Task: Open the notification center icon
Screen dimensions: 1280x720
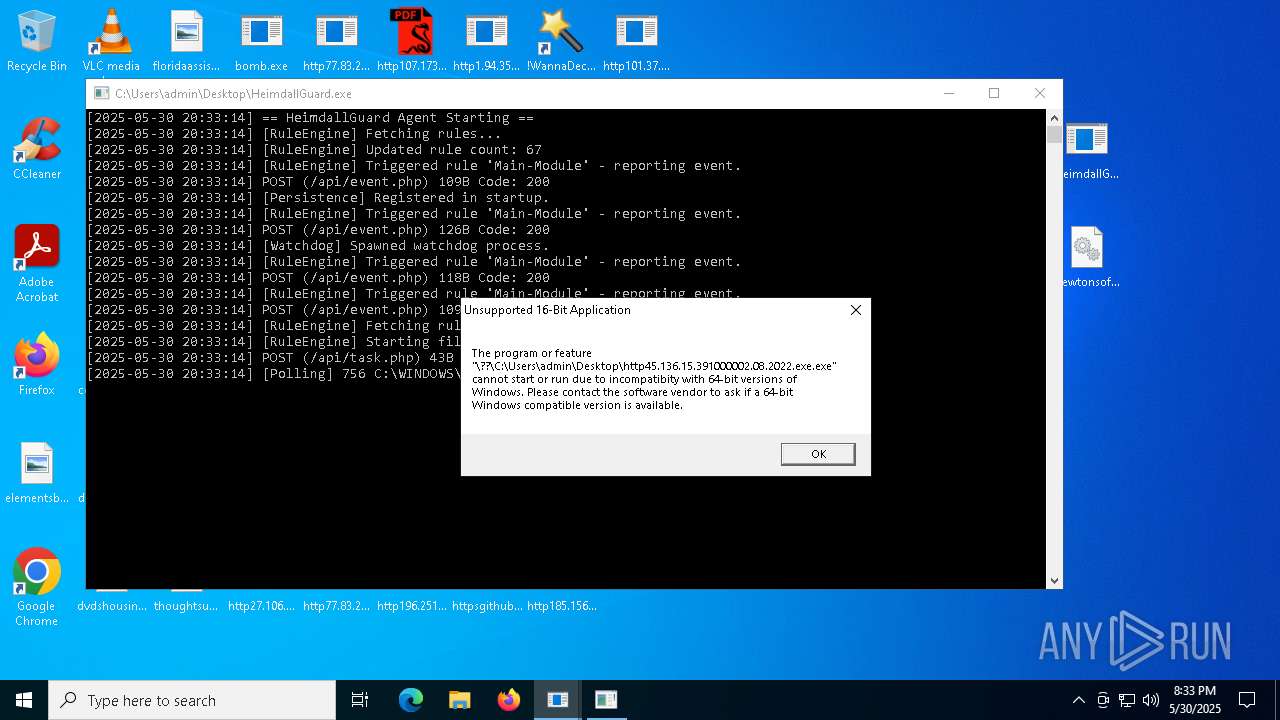Action: click(1247, 700)
